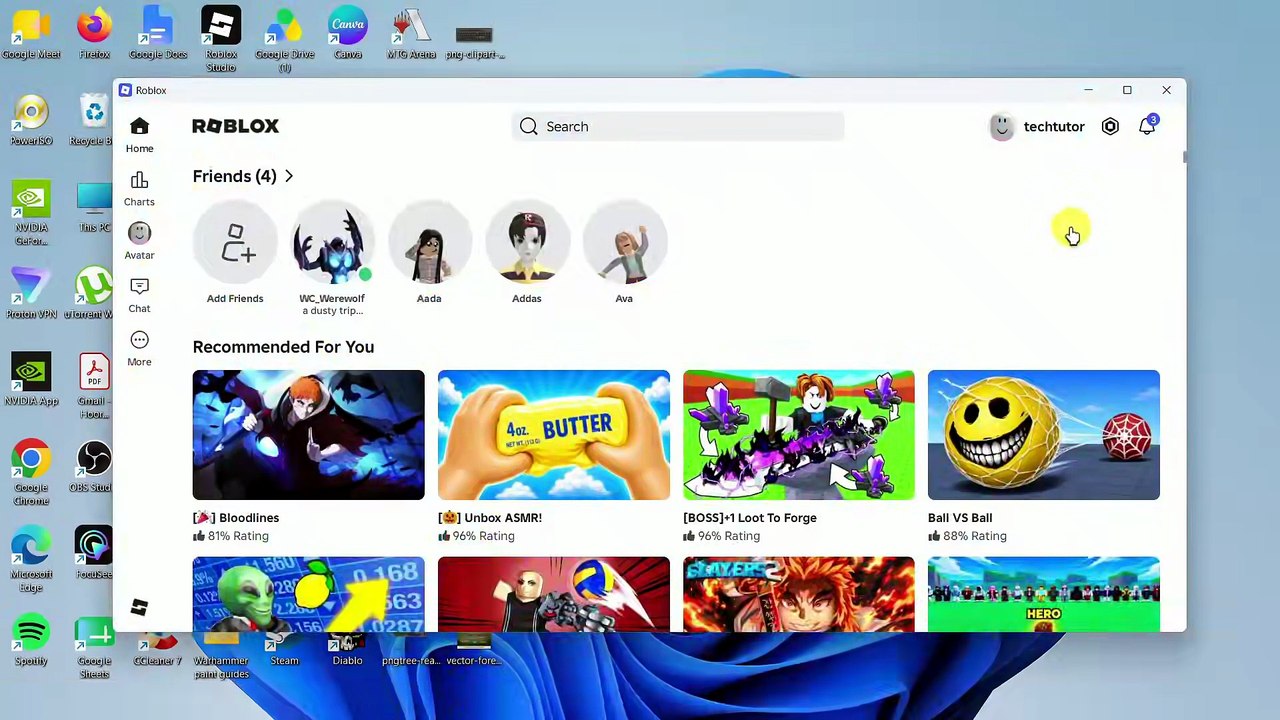Click the magnifier icon in search bar
1280x720 pixels.
click(528, 126)
